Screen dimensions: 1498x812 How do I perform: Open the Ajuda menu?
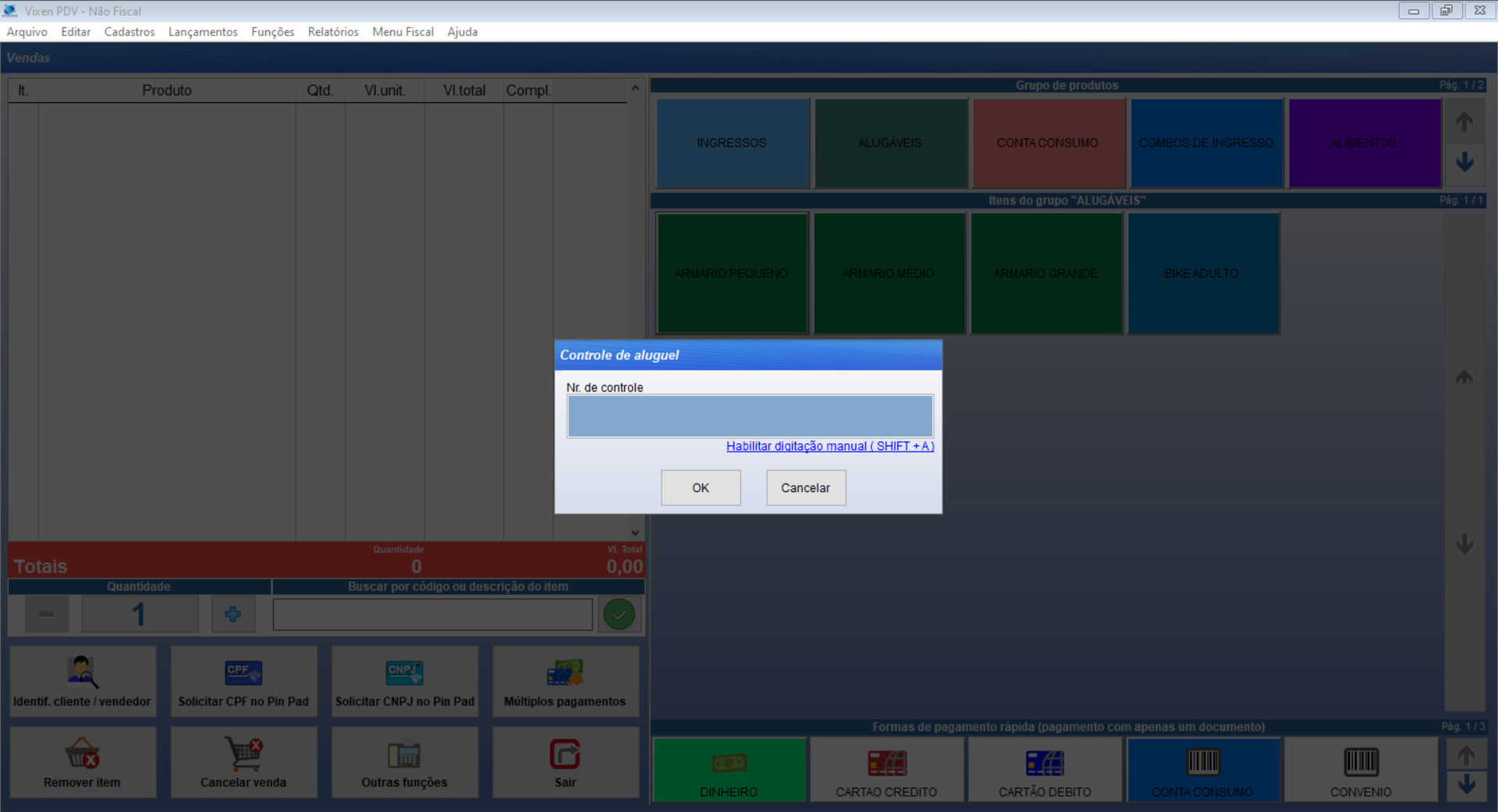click(x=463, y=32)
